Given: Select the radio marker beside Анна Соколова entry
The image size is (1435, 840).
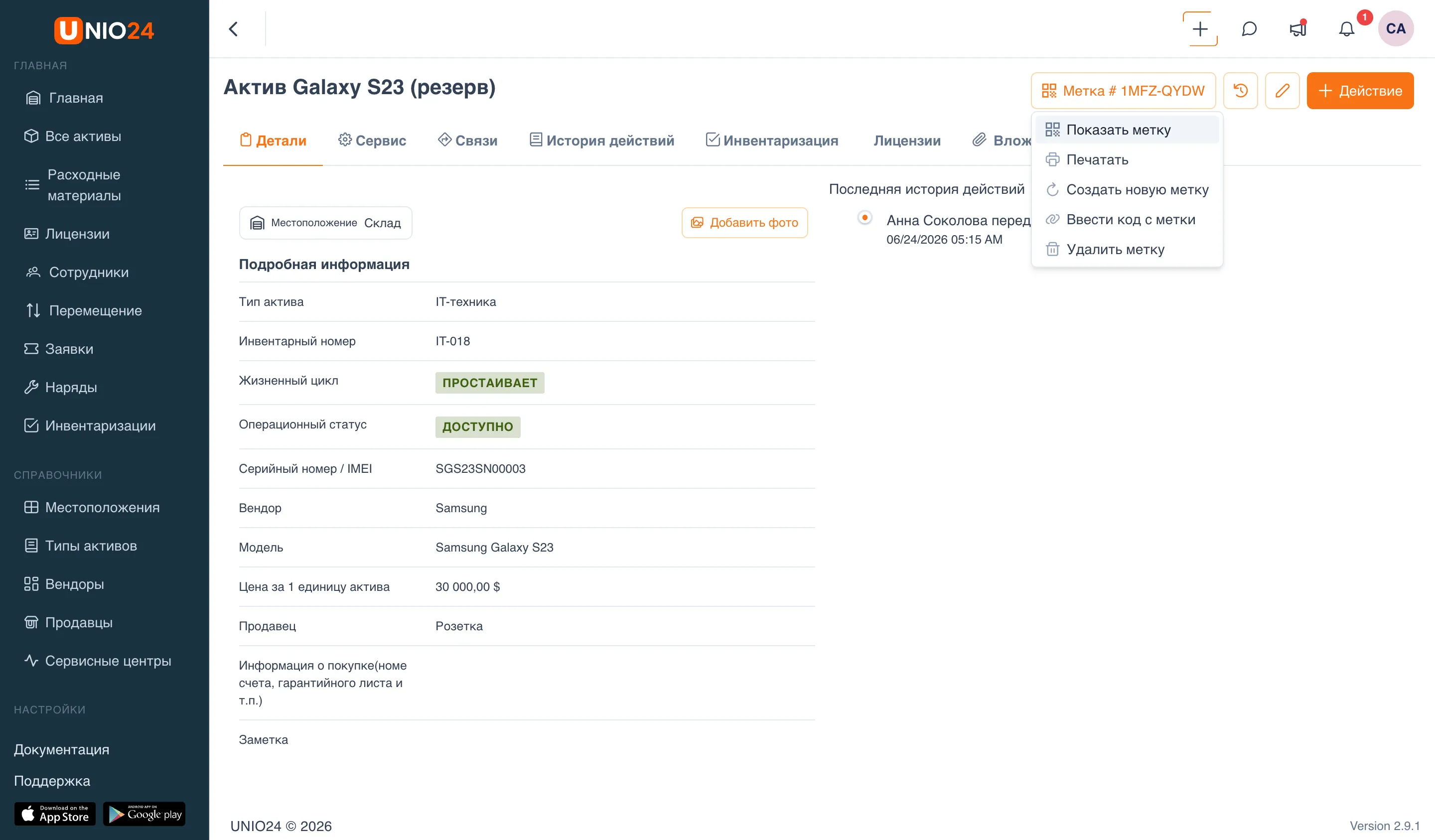Looking at the screenshot, I should click(864, 218).
